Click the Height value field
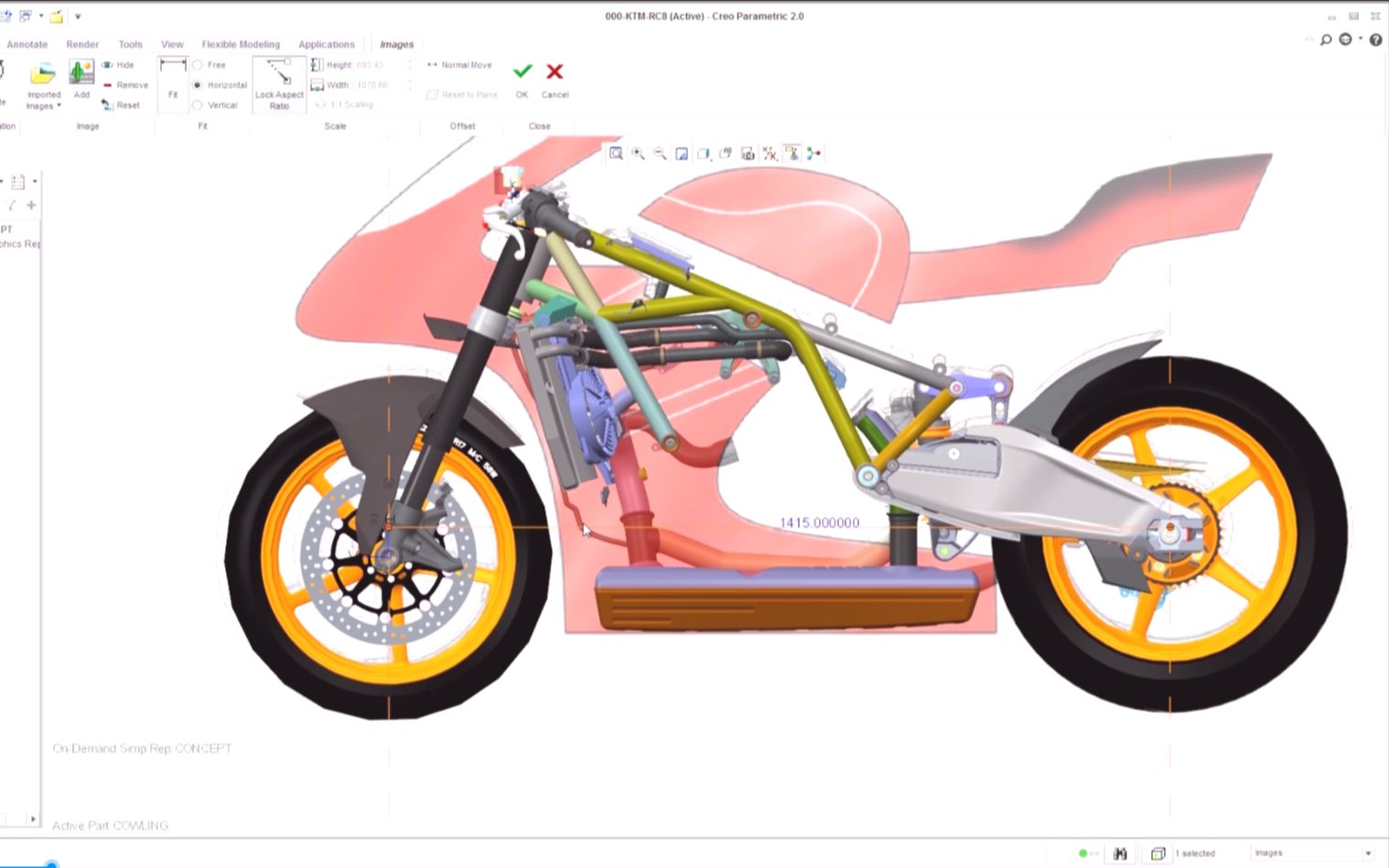The height and width of the screenshot is (868, 1389). (x=378, y=65)
